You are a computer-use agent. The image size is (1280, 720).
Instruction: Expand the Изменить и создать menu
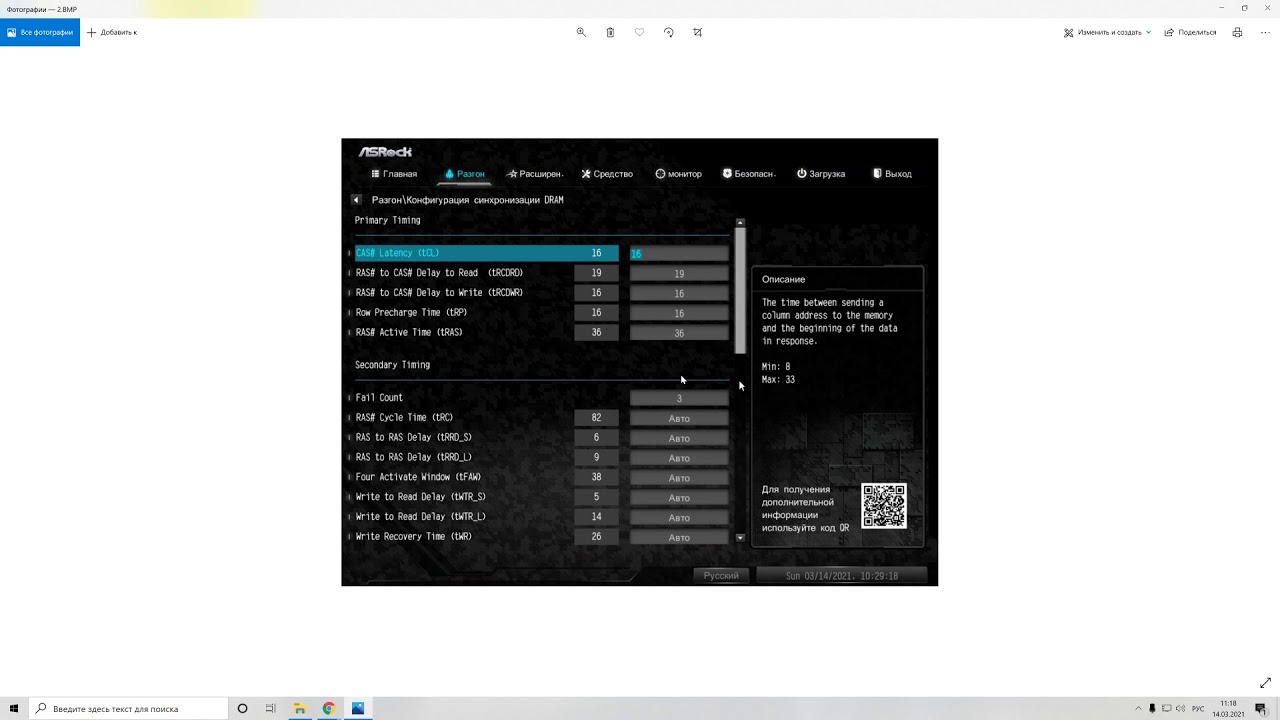(1107, 32)
